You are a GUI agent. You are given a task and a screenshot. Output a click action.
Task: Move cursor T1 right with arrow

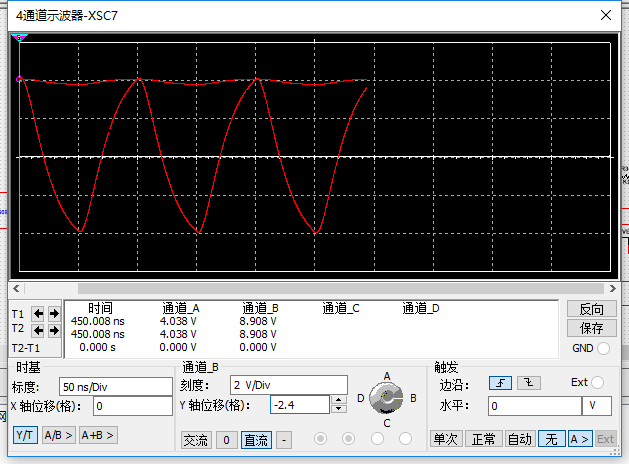(x=54, y=313)
